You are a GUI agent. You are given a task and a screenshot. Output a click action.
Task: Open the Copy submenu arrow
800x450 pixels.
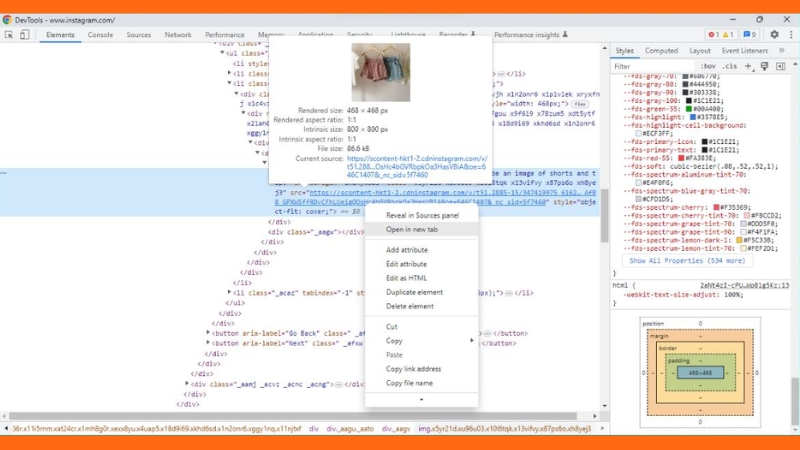click(471, 341)
